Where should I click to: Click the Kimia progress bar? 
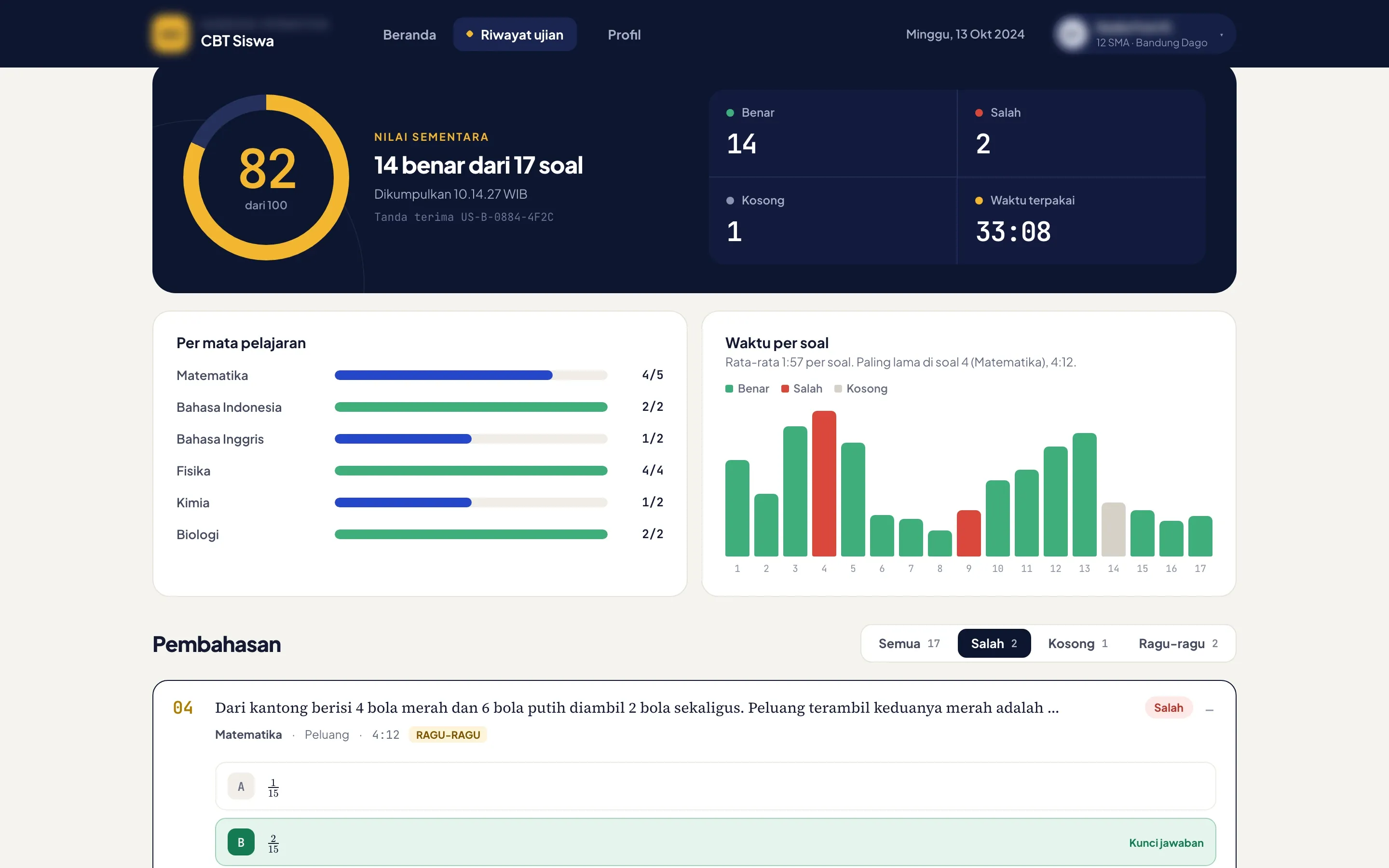[x=471, y=503]
